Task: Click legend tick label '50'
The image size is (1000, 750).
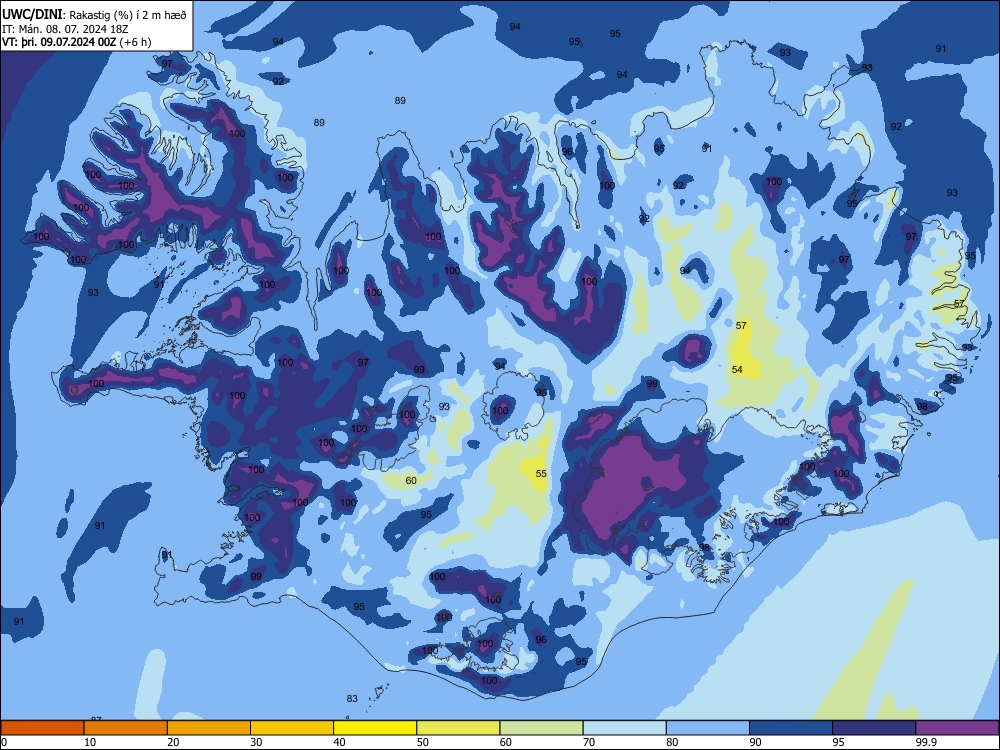Action: [423, 742]
